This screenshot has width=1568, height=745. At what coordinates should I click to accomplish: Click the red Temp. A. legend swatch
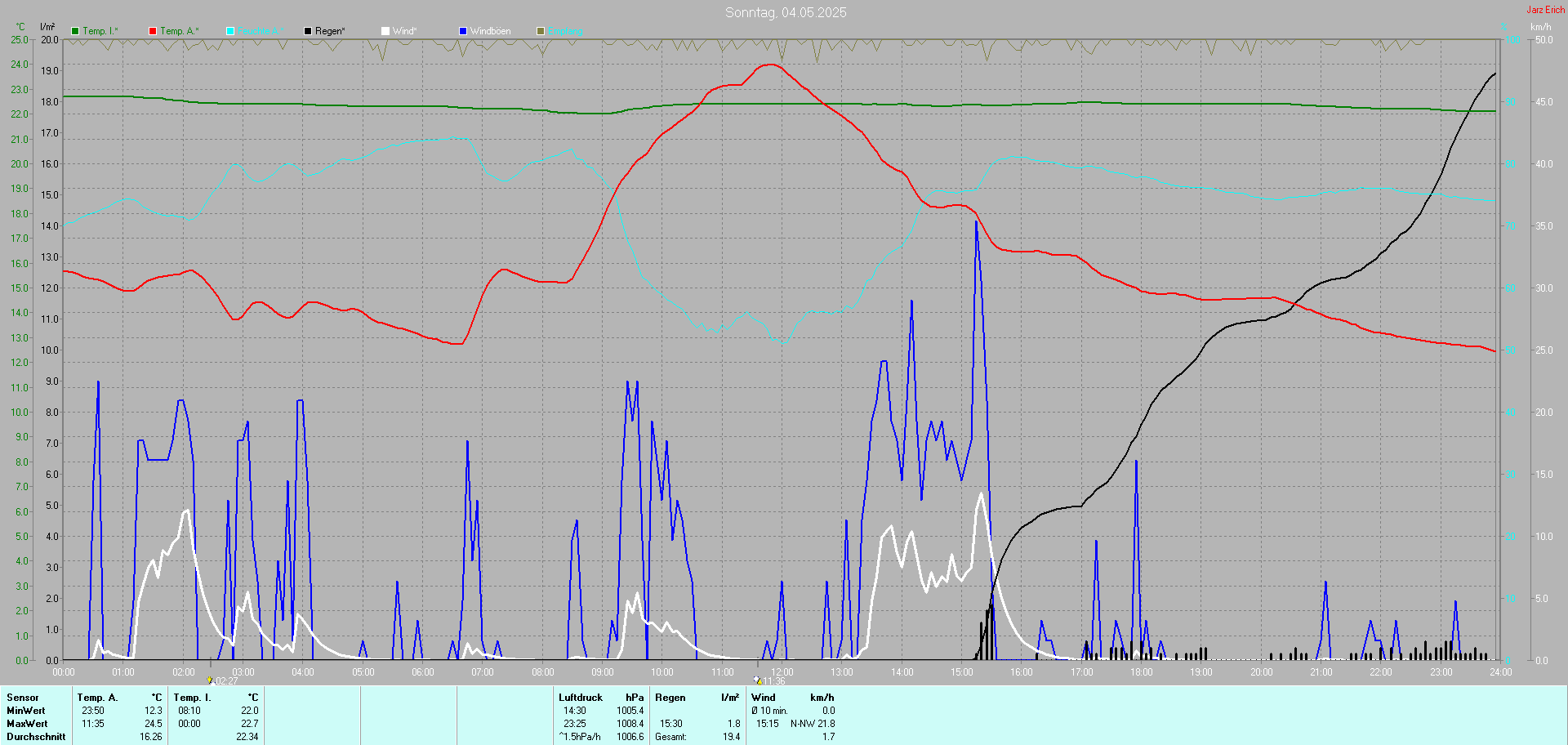coord(153,31)
